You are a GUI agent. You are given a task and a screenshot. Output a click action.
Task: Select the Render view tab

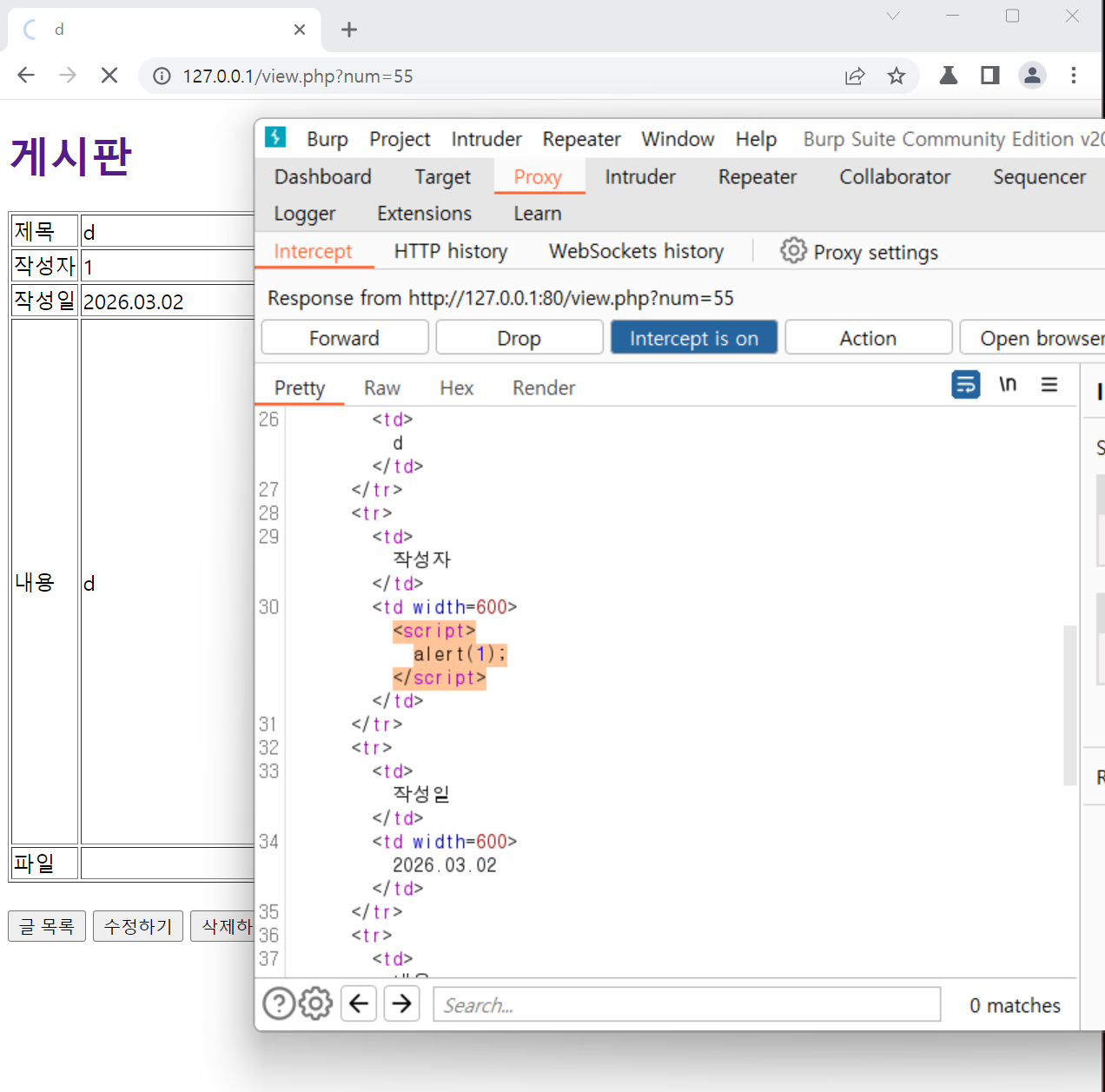(x=544, y=387)
